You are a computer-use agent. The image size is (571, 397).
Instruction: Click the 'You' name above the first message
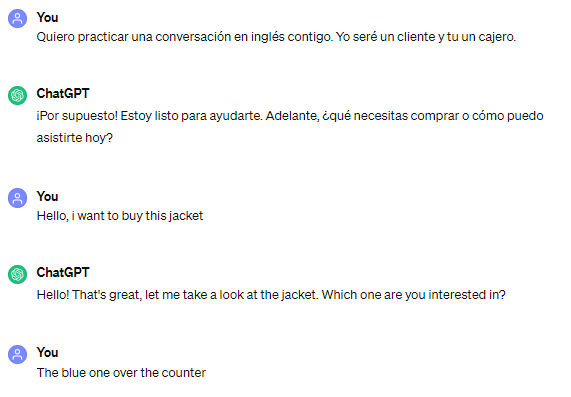47,17
